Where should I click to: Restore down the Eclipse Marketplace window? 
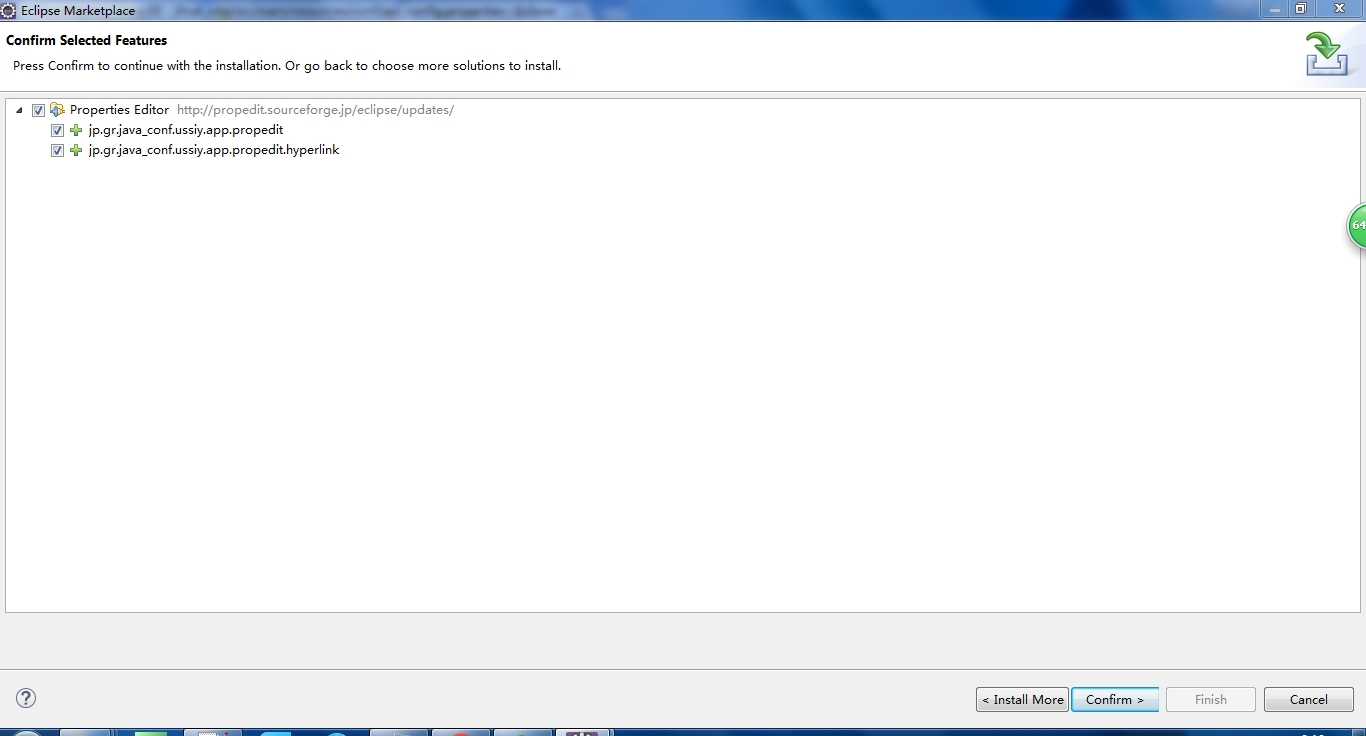pyautogui.click(x=1300, y=8)
